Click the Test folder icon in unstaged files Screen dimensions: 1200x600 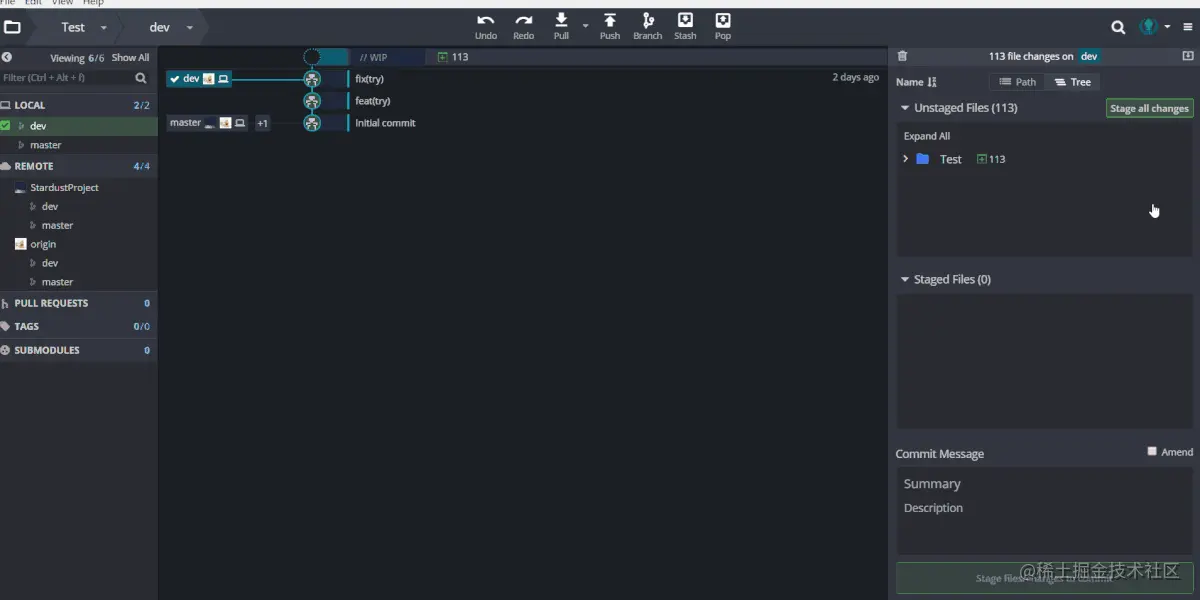click(923, 159)
